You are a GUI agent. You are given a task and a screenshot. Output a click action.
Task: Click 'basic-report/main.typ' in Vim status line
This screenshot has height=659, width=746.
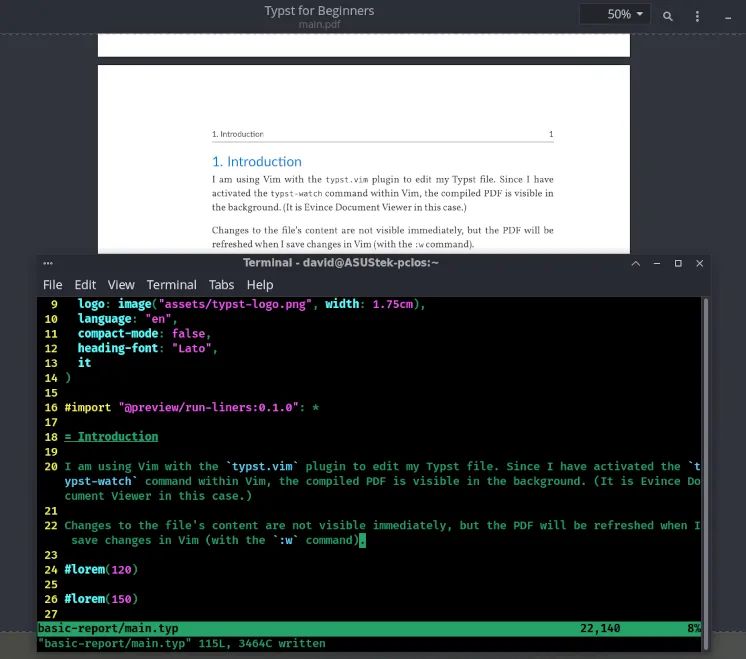click(x=108, y=629)
